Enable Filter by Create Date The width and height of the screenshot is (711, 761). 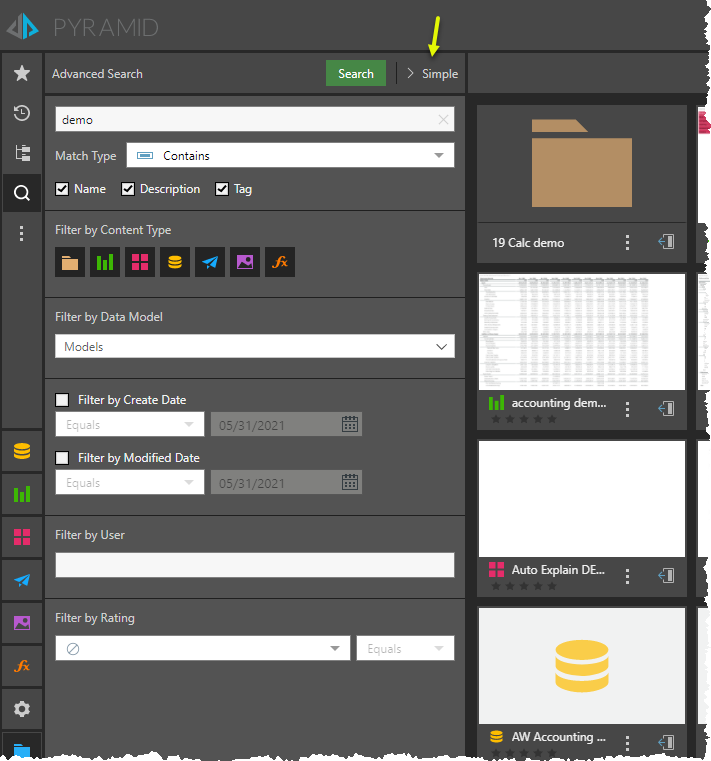pyautogui.click(x=62, y=399)
